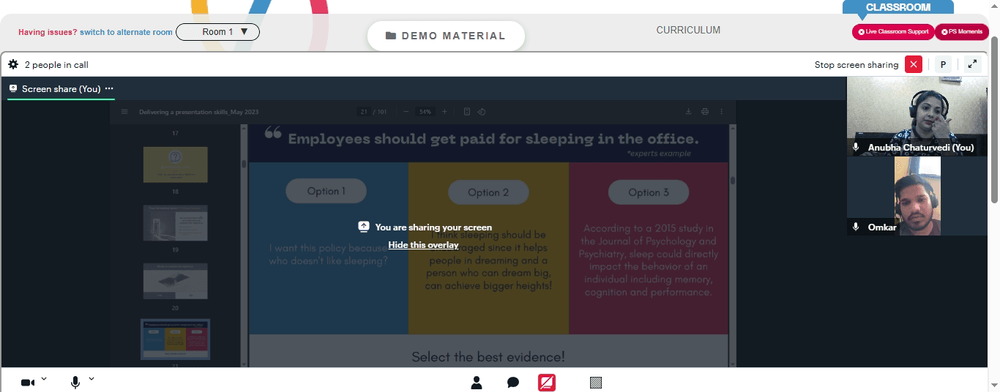Viewport: 1000px width, 392px height.
Task: Click the PDF page number field
Action: point(364,112)
